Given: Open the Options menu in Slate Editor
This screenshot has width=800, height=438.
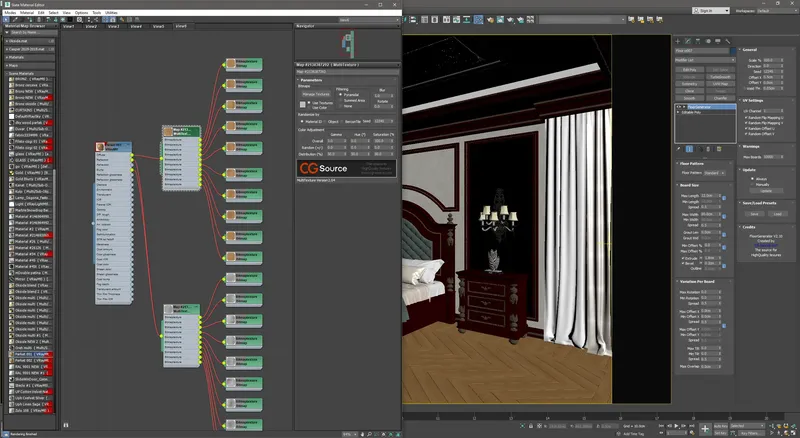Looking at the screenshot, I should pos(81,13).
